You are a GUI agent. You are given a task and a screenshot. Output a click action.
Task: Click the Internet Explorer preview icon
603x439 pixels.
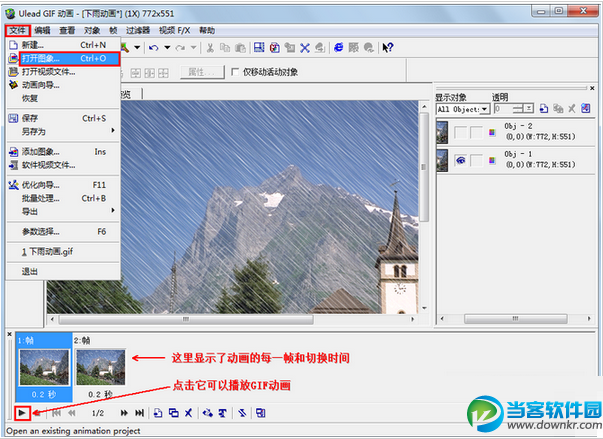[338, 48]
